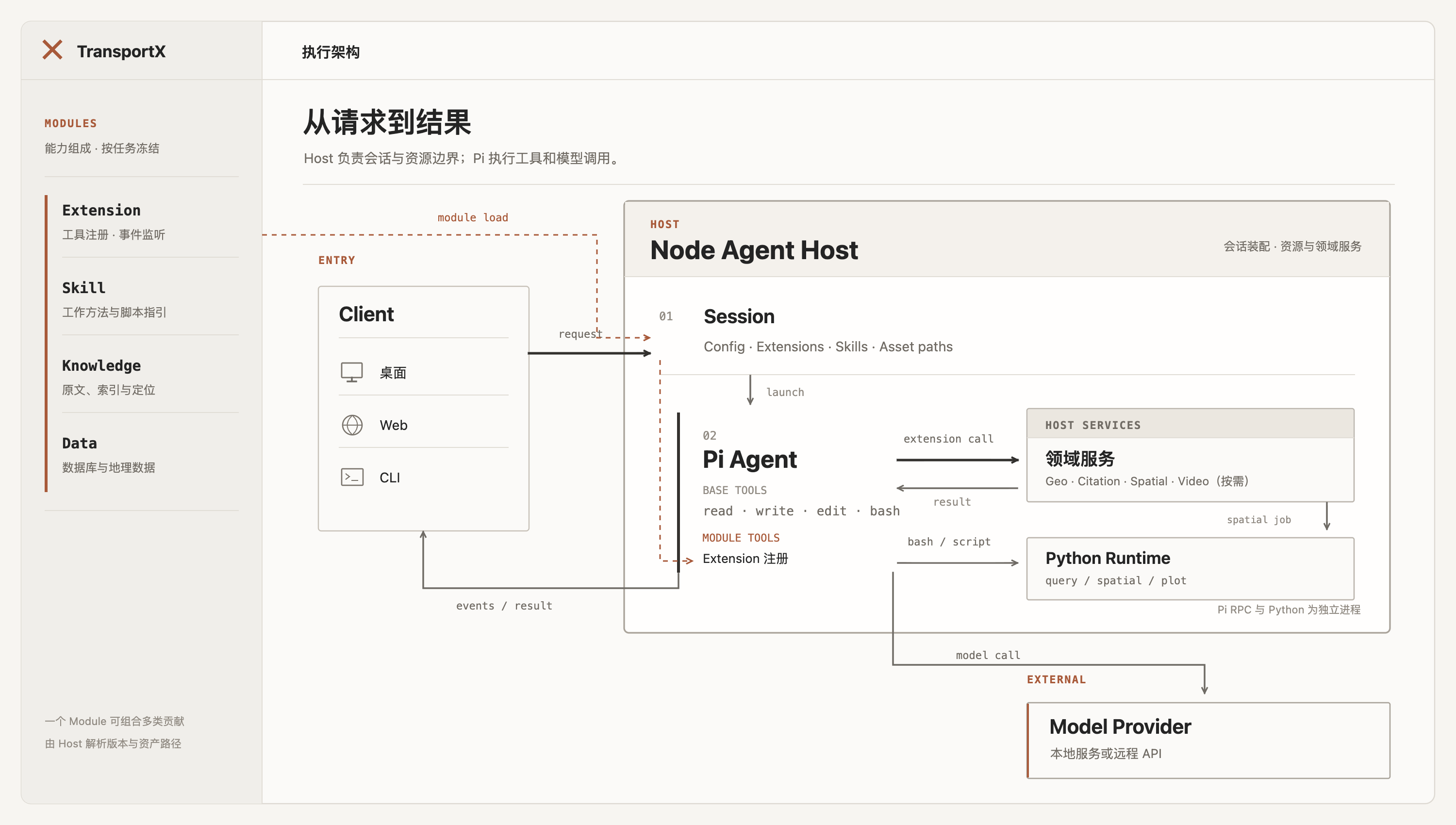The image size is (1456, 825).
Task: Click the Extension 注册 text
Action: 745,559
